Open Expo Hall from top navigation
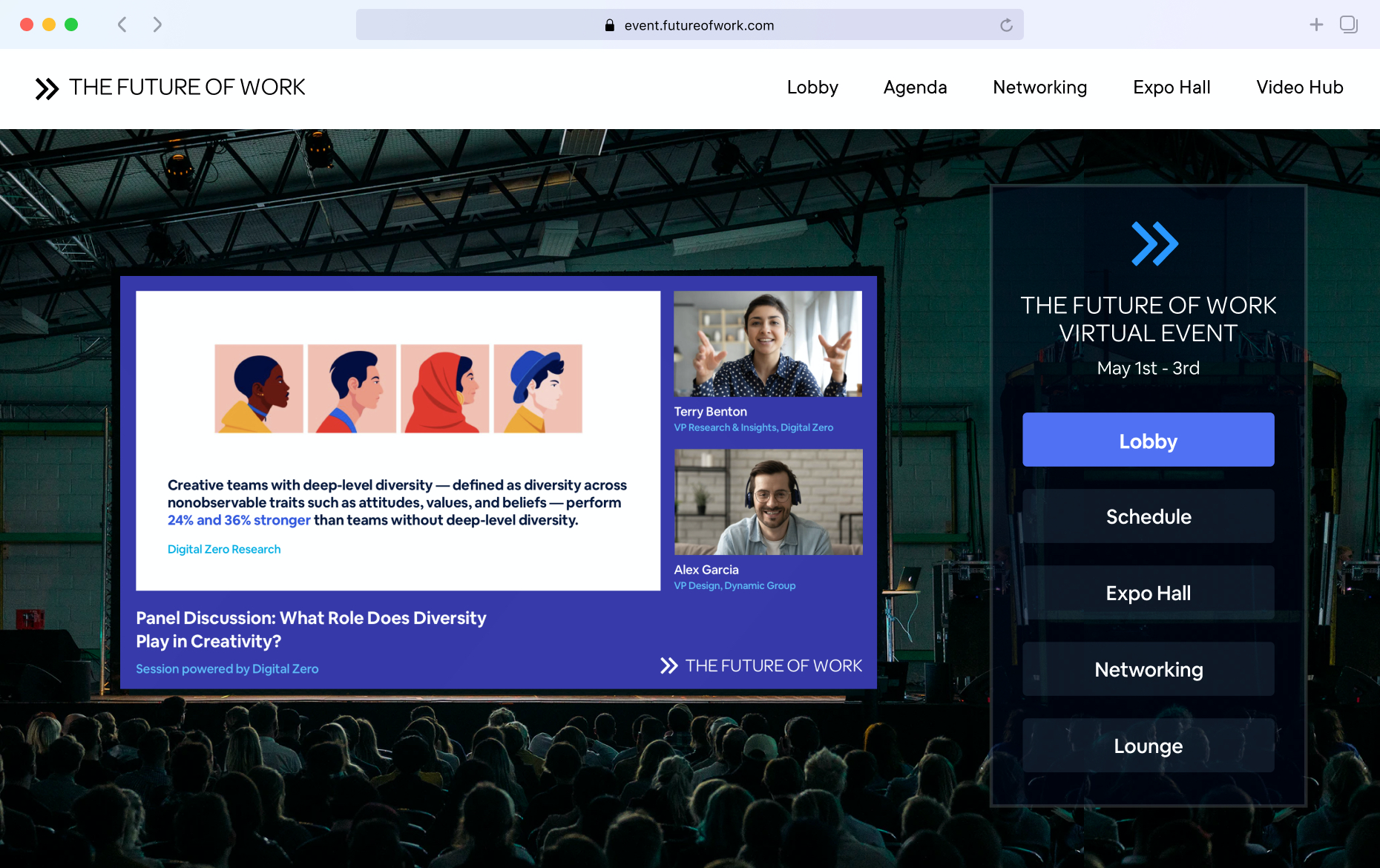The height and width of the screenshot is (868, 1380). 1172,88
